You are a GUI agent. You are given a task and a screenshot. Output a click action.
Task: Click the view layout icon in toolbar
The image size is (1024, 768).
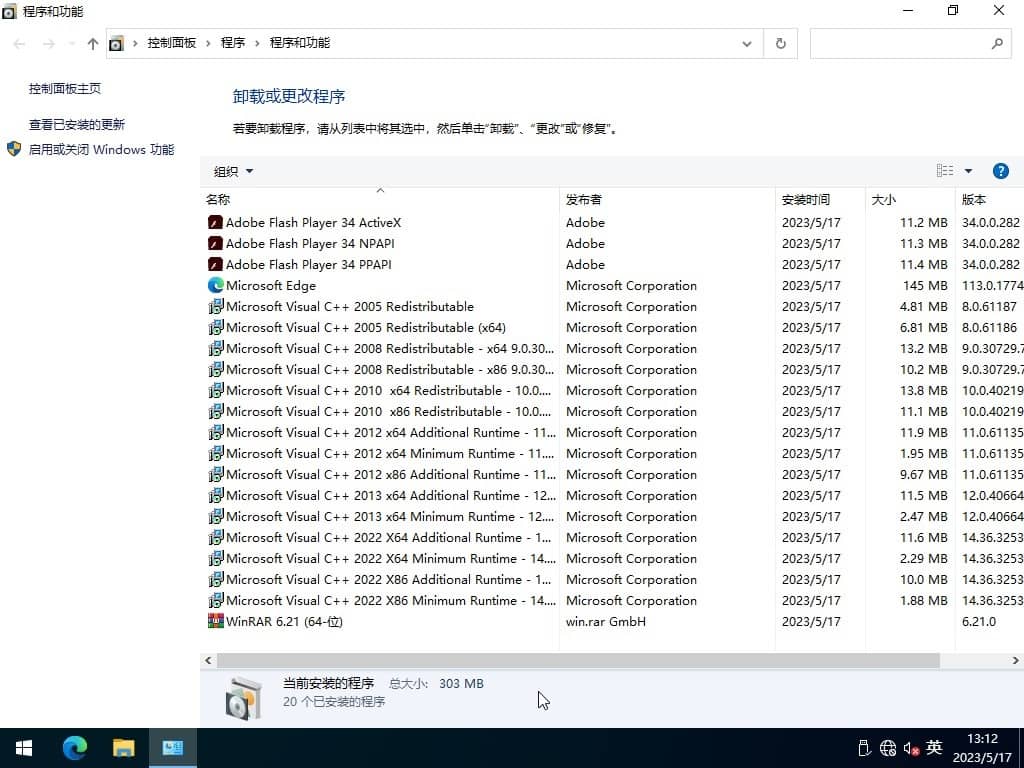944,171
